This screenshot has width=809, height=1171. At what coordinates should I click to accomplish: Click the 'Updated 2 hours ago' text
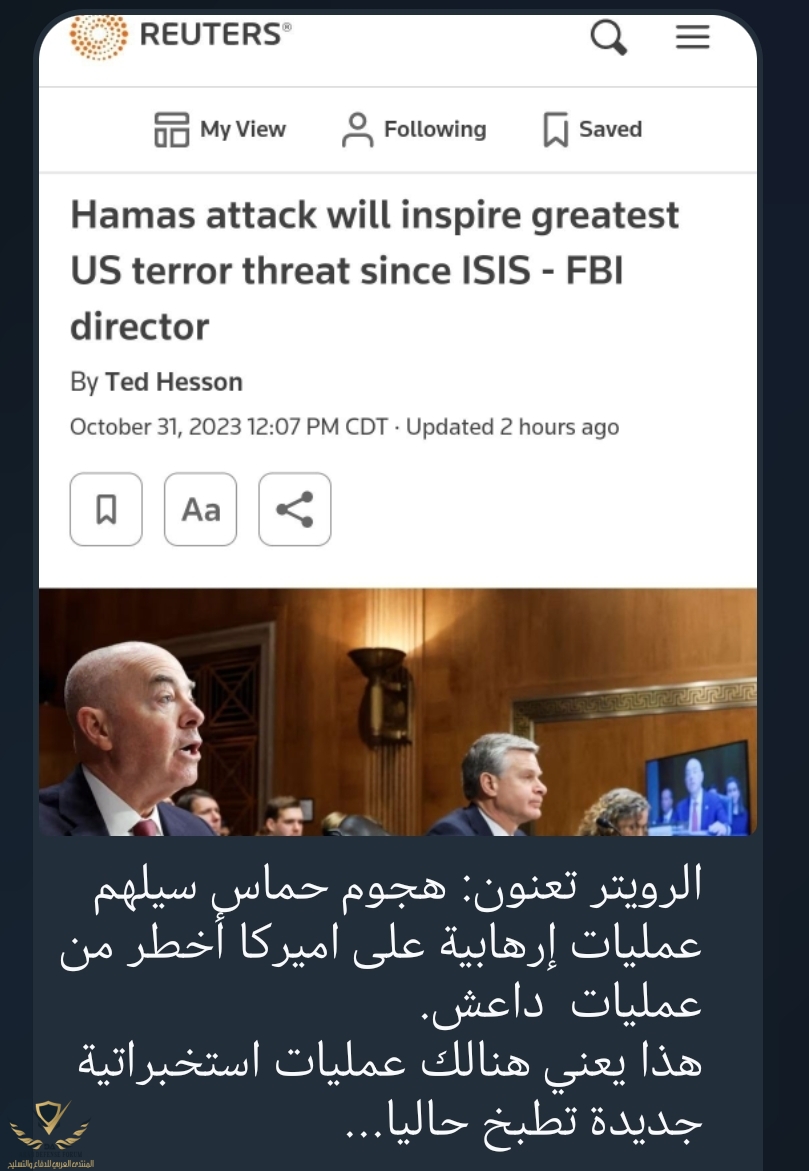tap(512, 427)
